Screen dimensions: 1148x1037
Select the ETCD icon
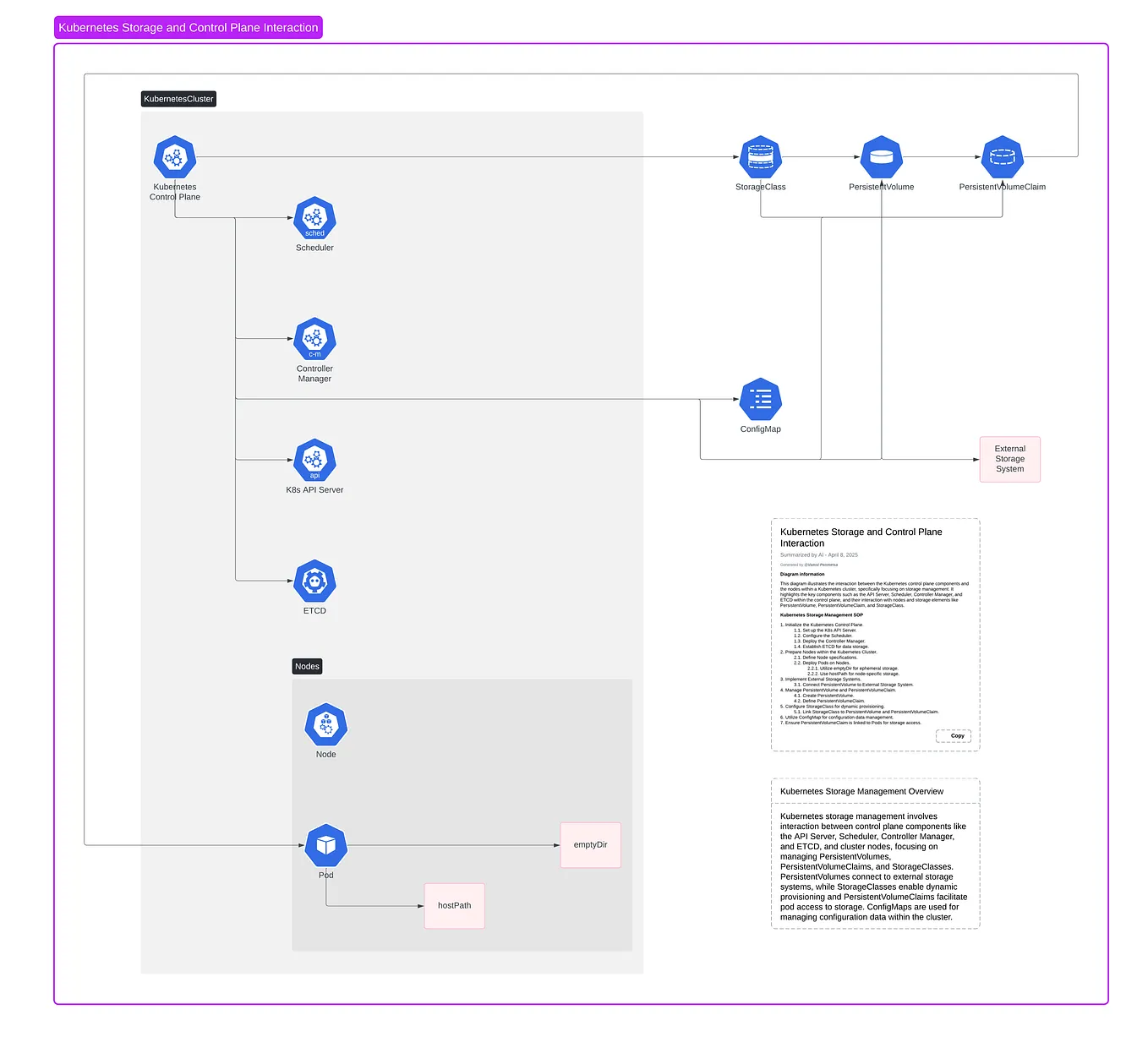pyautogui.click(x=314, y=581)
